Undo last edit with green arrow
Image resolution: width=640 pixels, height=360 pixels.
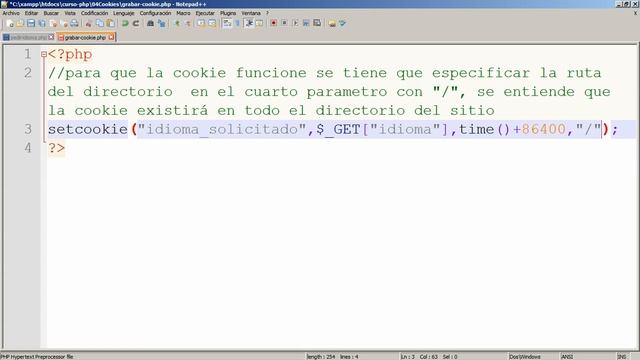(125, 24)
